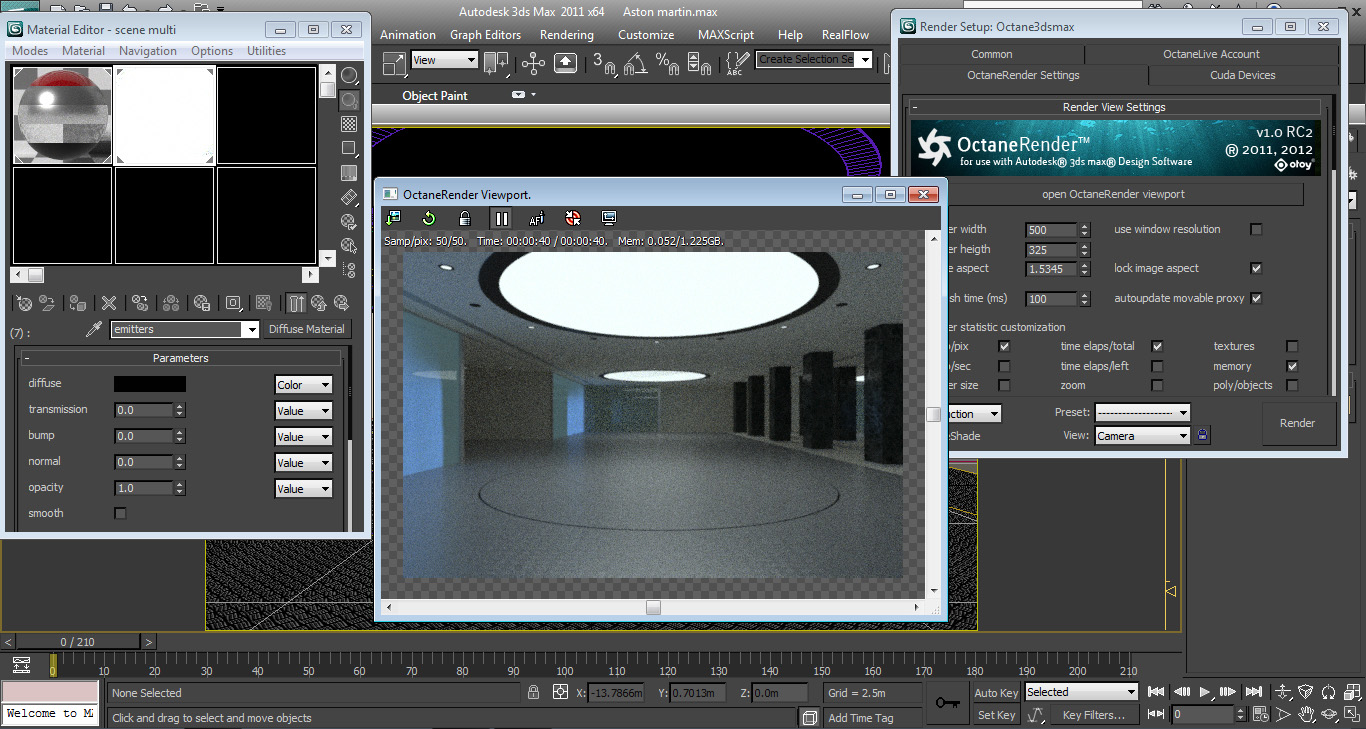The height and width of the screenshot is (729, 1366).
Task: Toggle the Angle Snap icon
Action: click(635, 64)
